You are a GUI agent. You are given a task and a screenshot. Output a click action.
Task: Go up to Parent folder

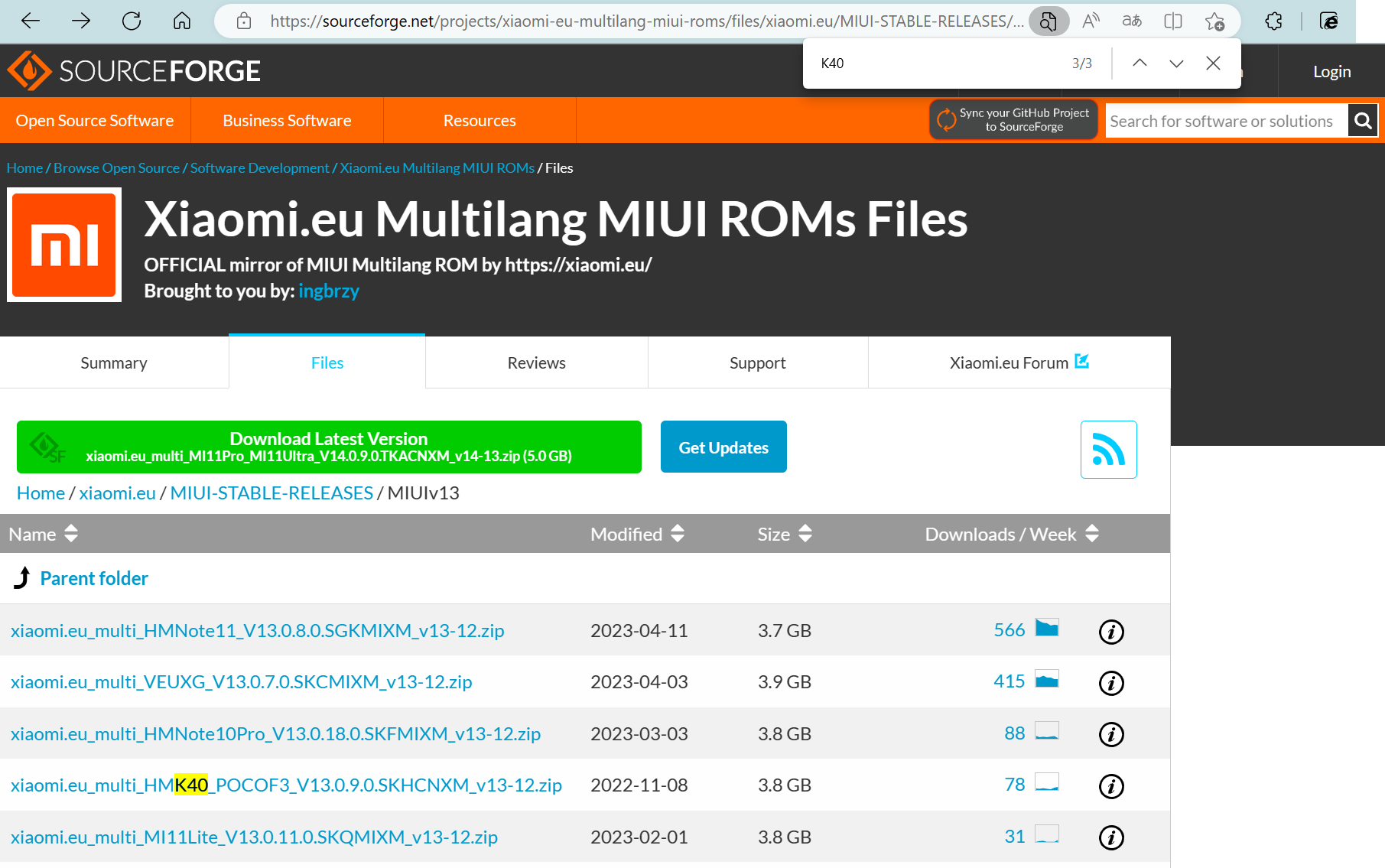coord(94,578)
